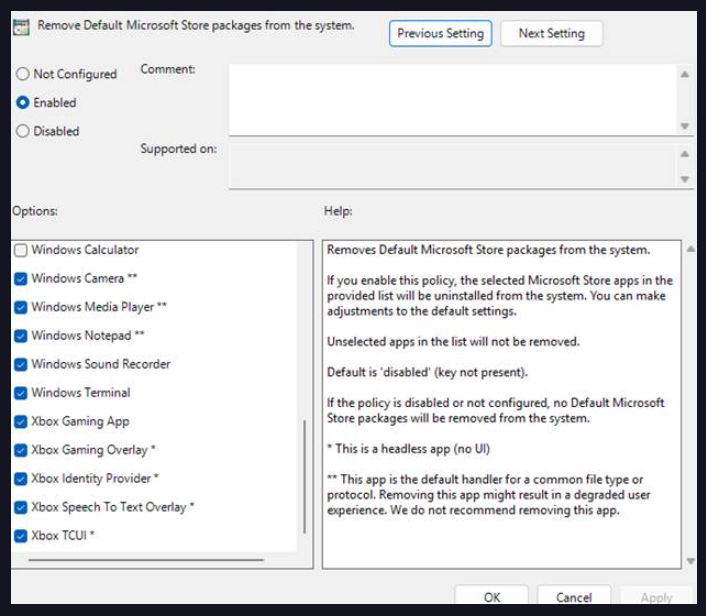Go to the Previous Setting
The height and width of the screenshot is (616, 706).
[x=440, y=33]
